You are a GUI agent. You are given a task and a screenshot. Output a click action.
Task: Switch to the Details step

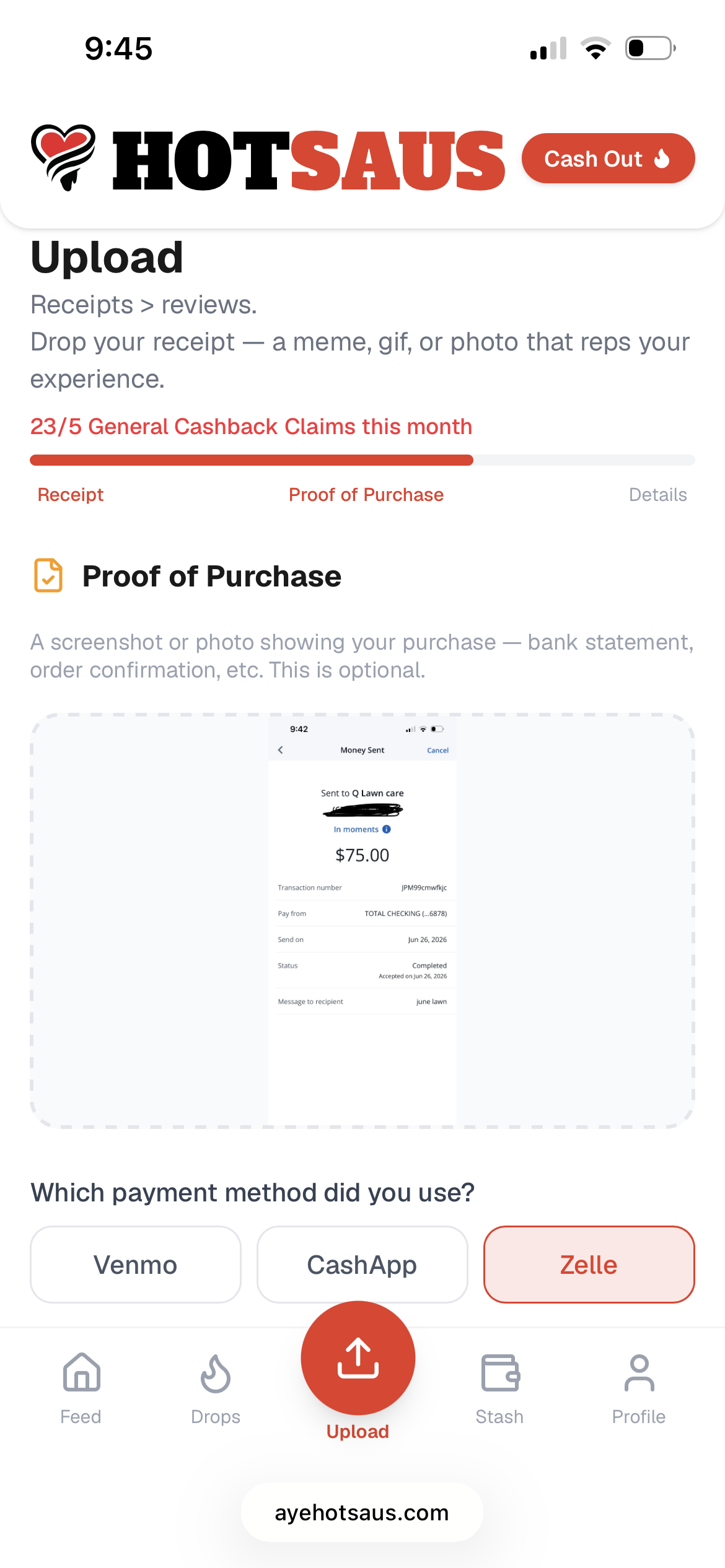click(658, 495)
